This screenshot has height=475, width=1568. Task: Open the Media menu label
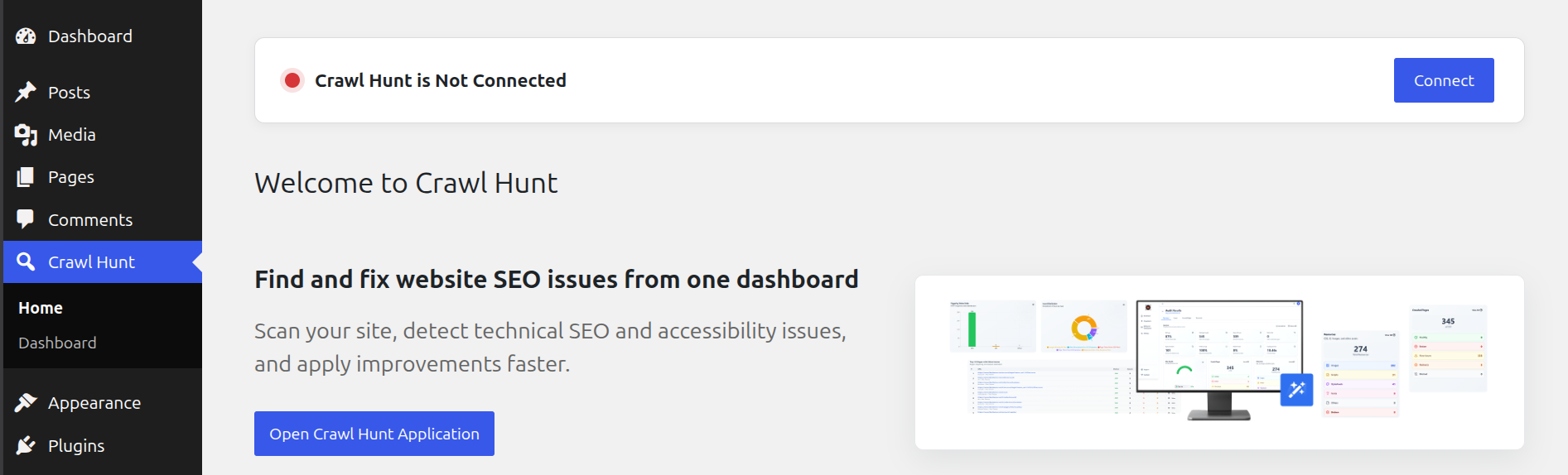click(72, 135)
